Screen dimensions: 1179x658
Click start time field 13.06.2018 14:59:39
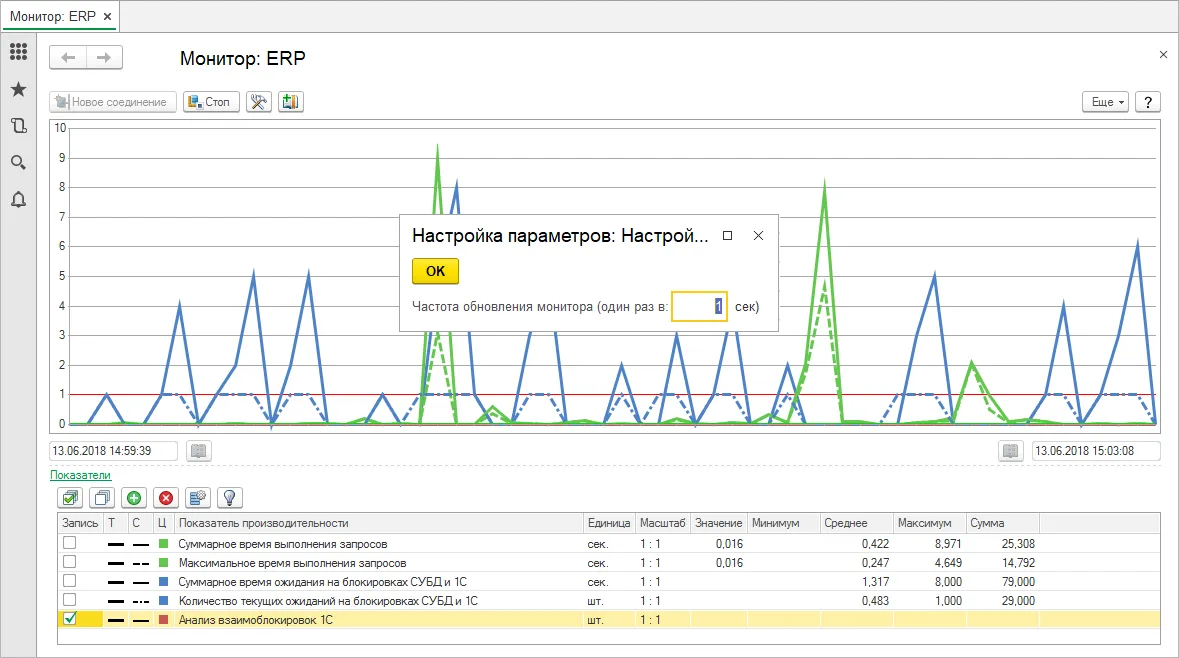pos(114,450)
